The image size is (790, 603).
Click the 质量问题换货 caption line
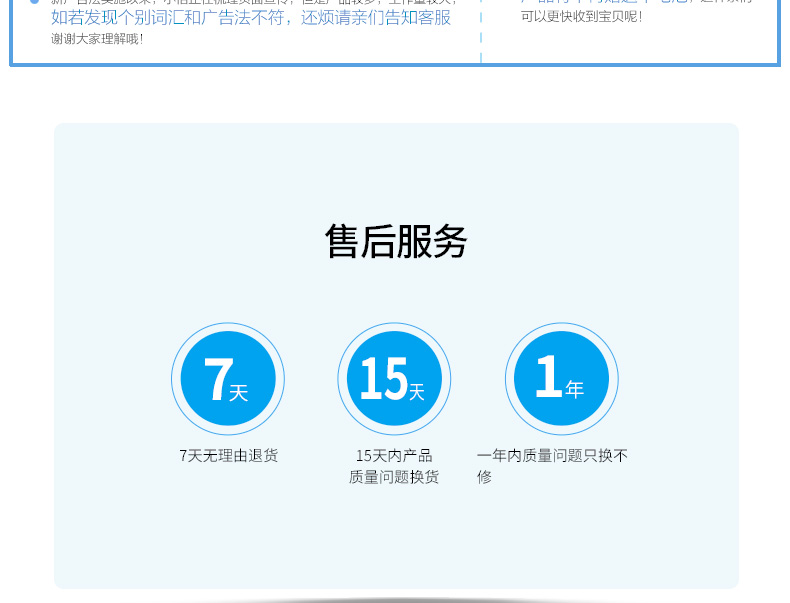click(394, 478)
